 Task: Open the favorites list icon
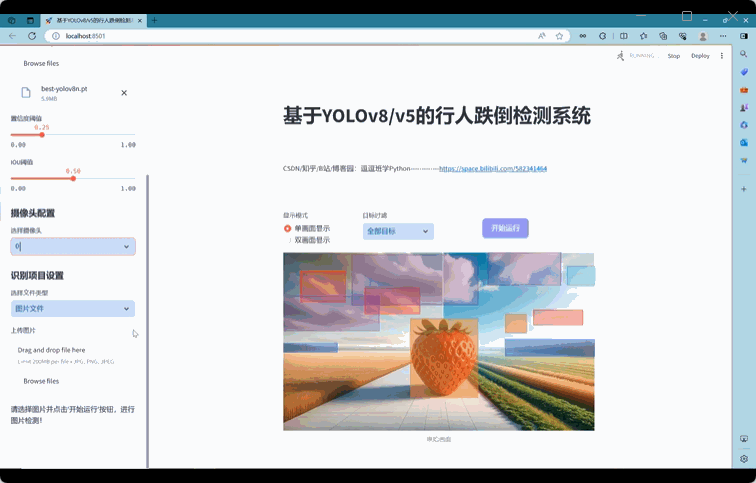coord(644,36)
